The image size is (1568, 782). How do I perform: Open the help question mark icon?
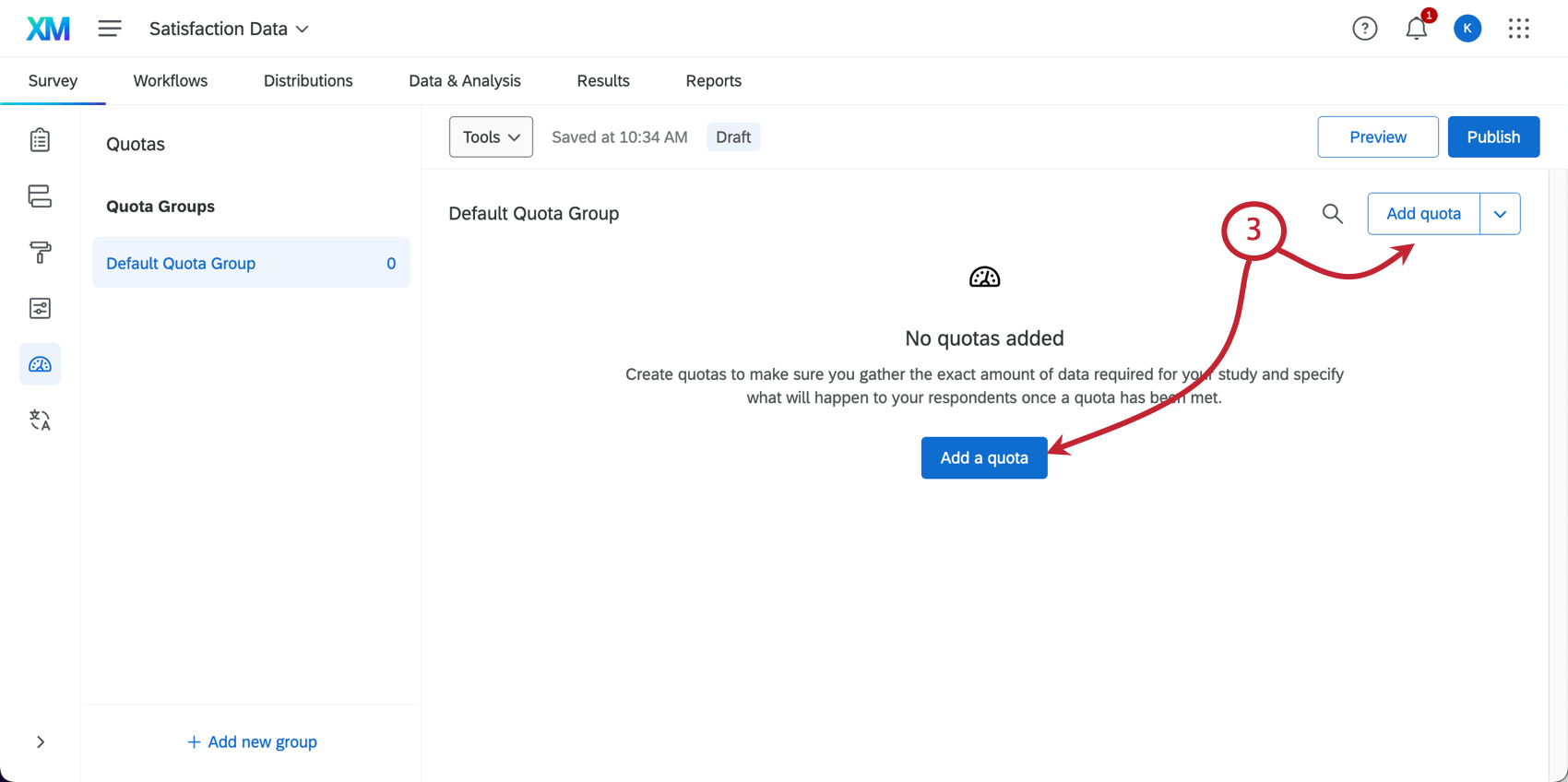coord(1364,30)
